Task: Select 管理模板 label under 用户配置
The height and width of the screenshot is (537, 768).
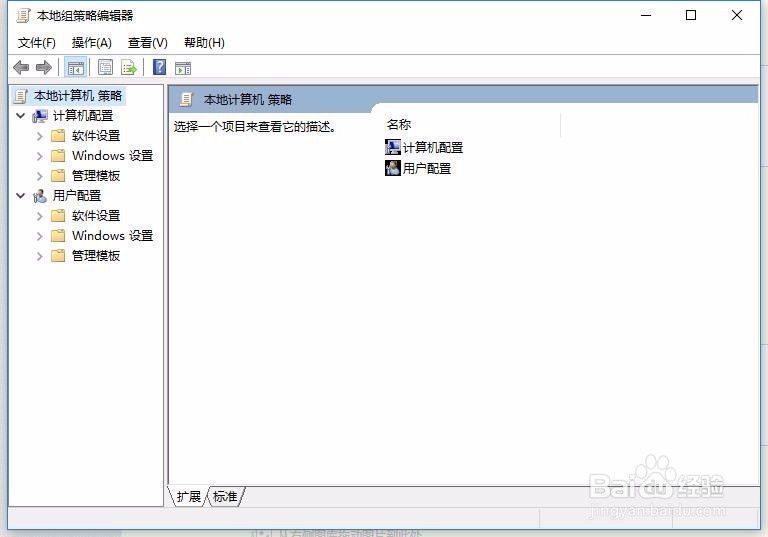Action: [96, 256]
